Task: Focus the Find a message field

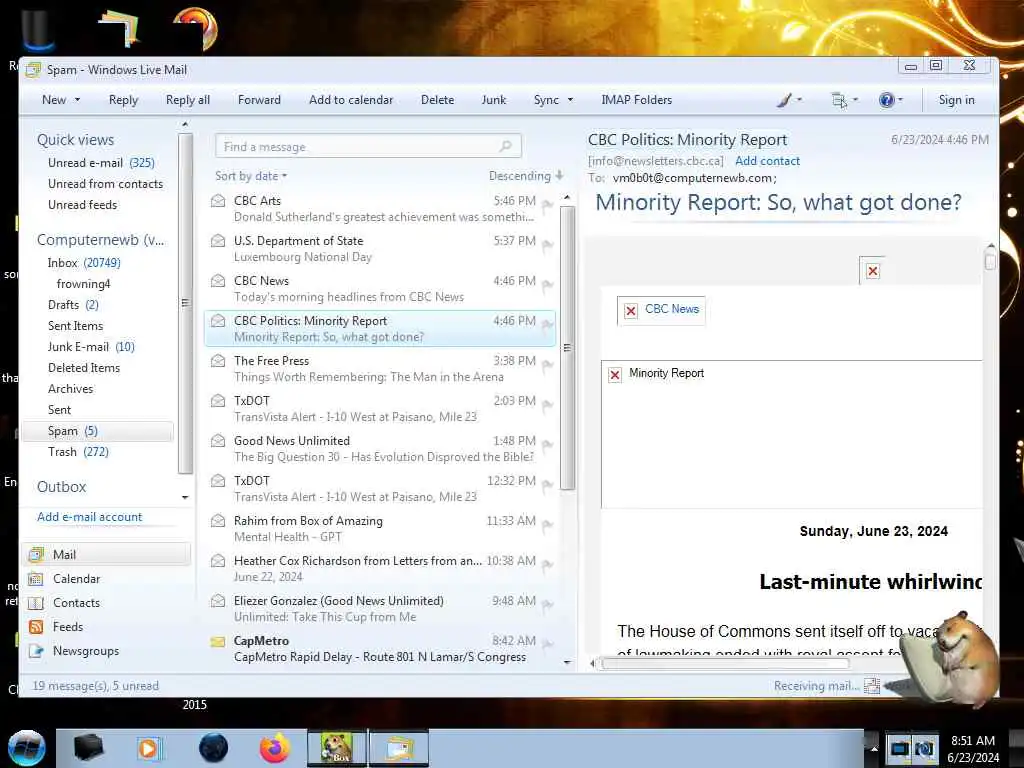Action: click(368, 146)
